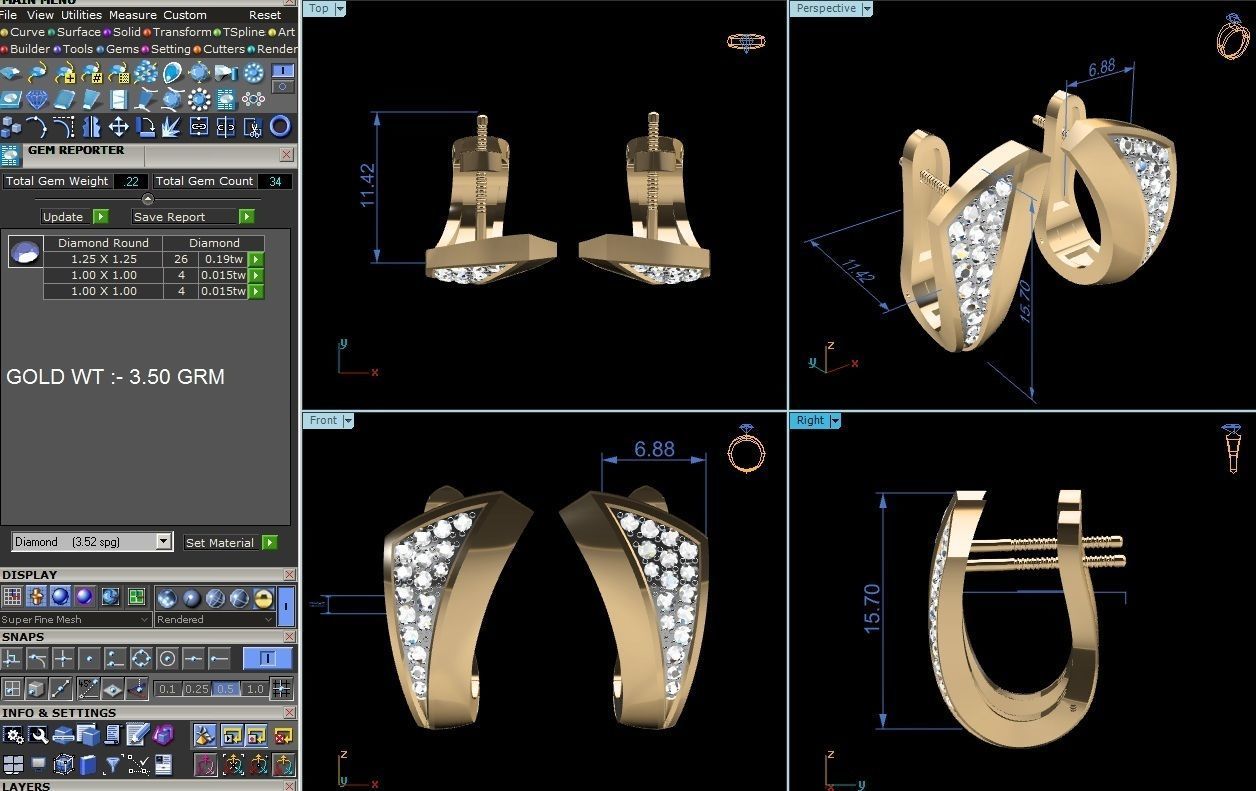Click the purple sphere shaded display icon
The image size is (1256, 791).
point(85,596)
